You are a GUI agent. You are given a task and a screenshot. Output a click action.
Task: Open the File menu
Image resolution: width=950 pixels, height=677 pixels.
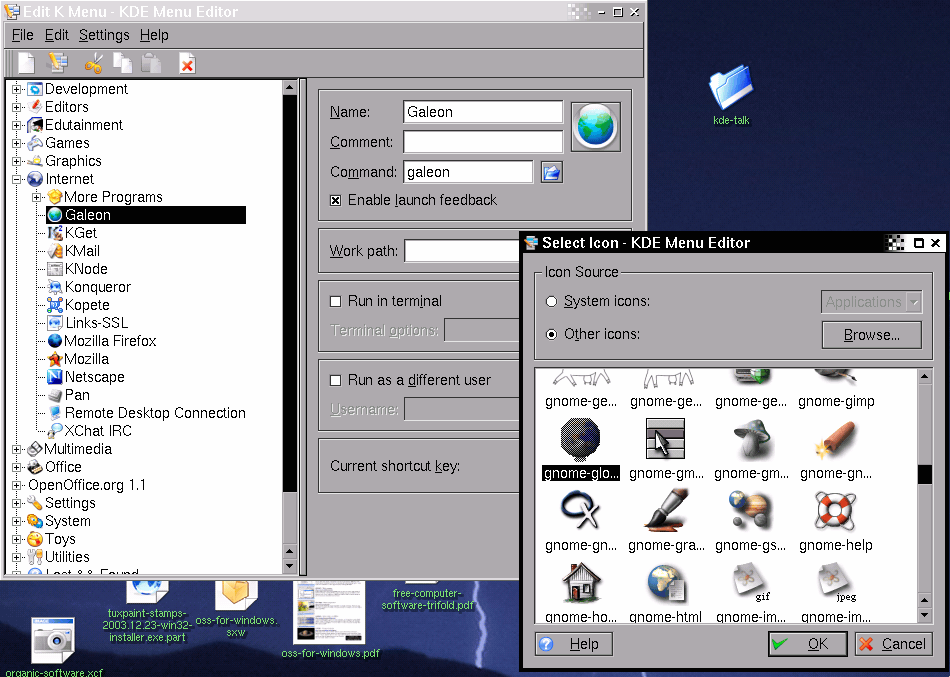point(22,35)
